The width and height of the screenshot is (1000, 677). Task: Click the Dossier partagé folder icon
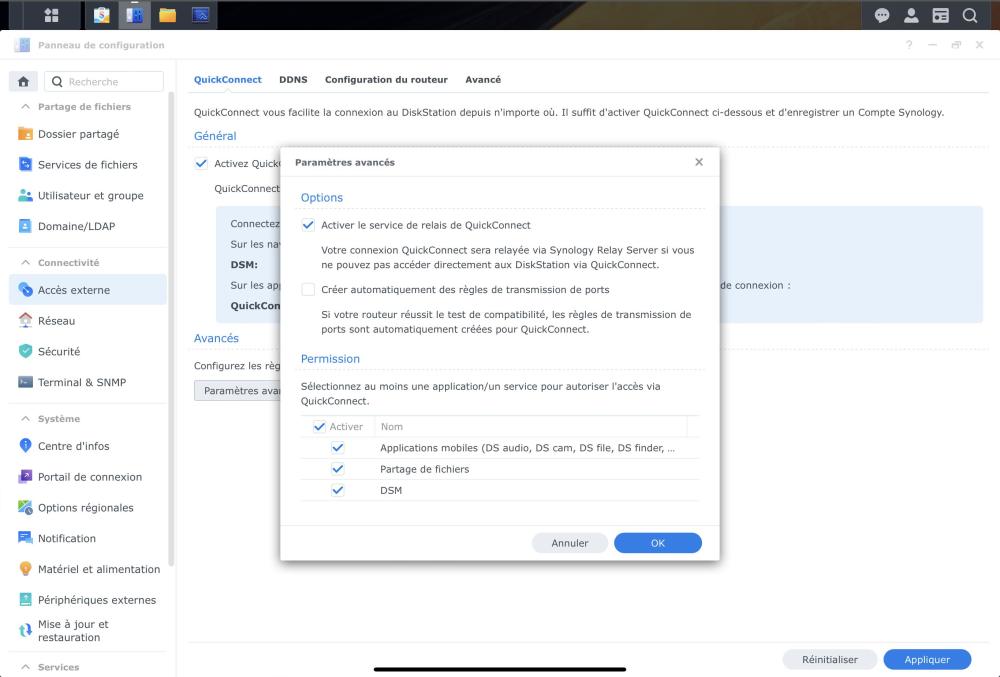(x=26, y=134)
